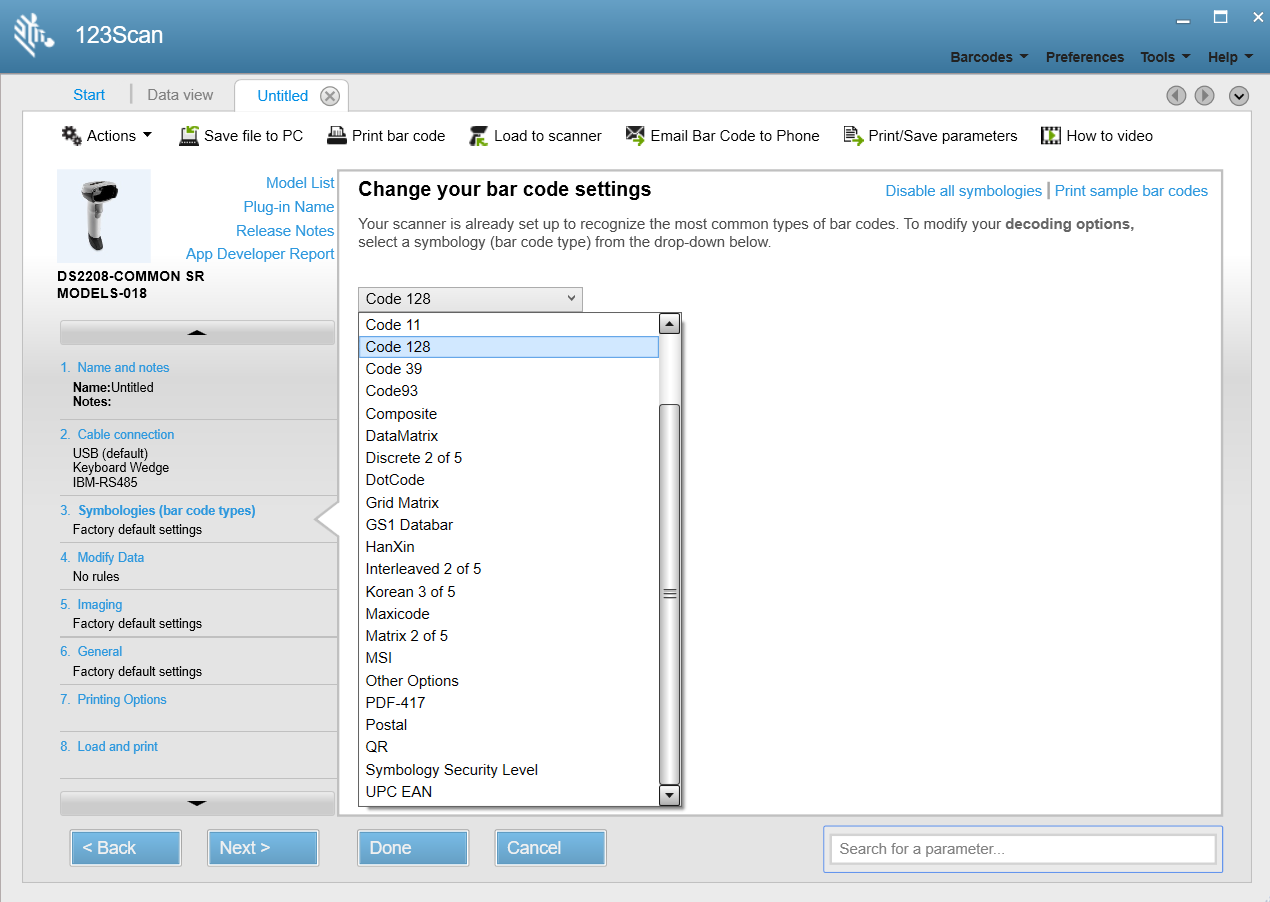Click the sidebar steps scroll-up arrow bar
1270x902 pixels.
(197, 333)
